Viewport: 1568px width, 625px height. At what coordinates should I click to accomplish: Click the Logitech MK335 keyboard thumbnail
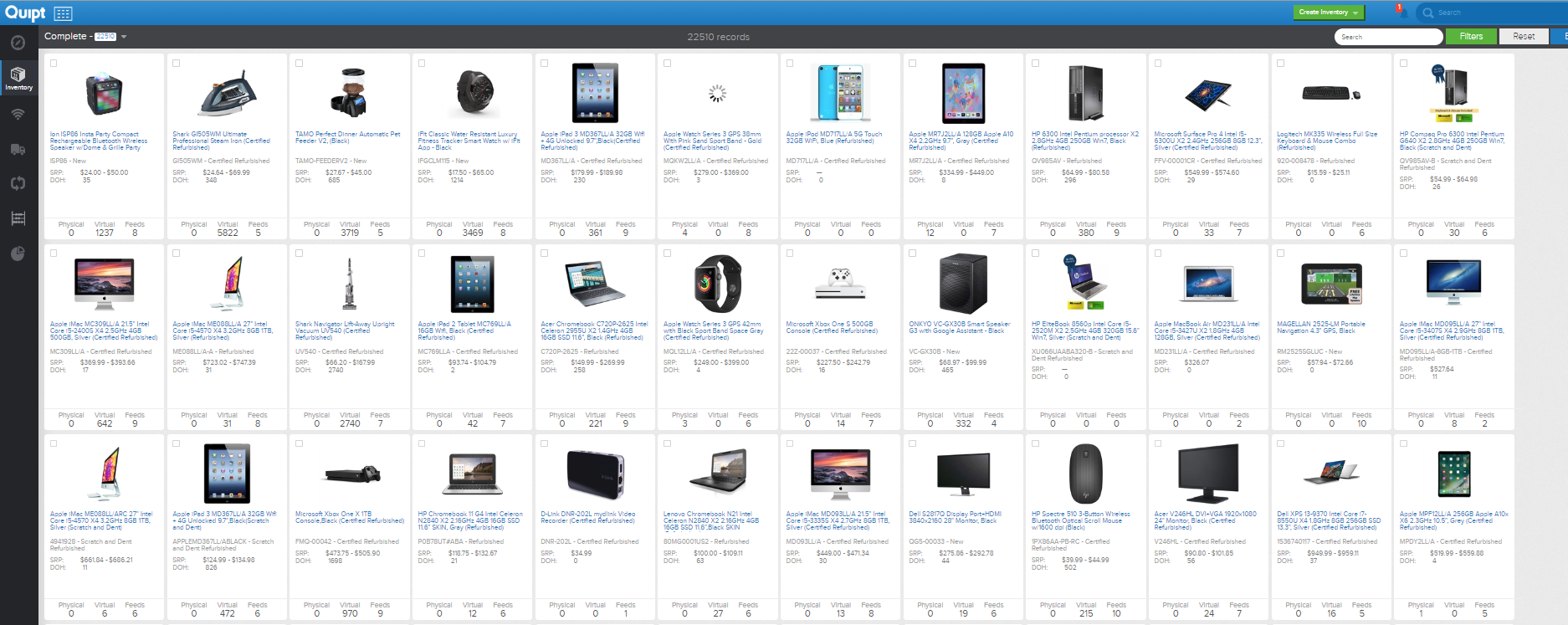[x=1330, y=93]
